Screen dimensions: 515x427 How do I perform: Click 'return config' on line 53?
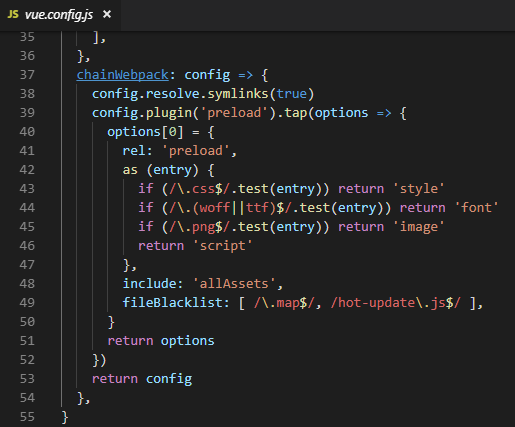(142, 379)
